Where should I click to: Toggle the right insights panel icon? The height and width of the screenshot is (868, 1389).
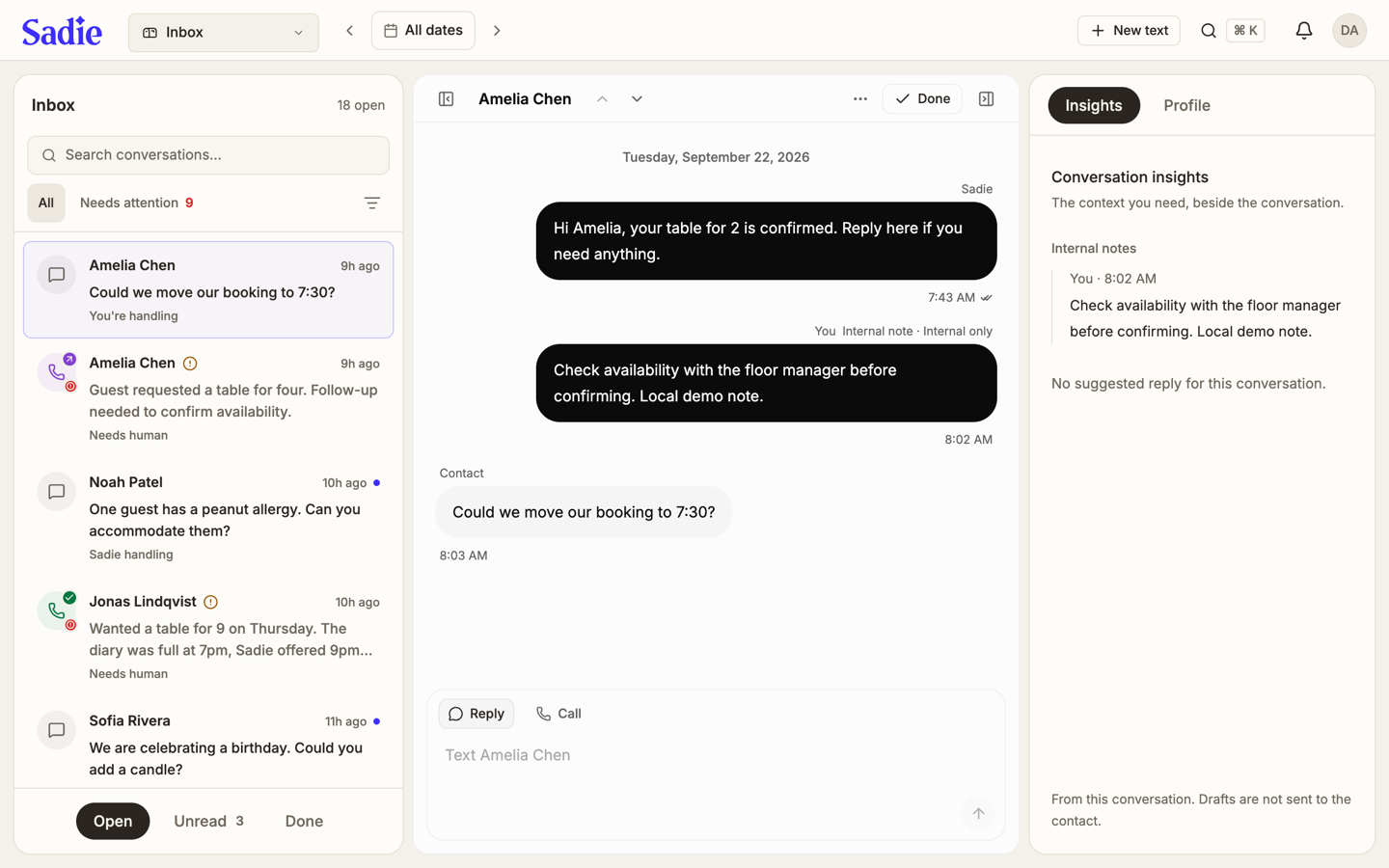pyautogui.click(x=986, y=98)
